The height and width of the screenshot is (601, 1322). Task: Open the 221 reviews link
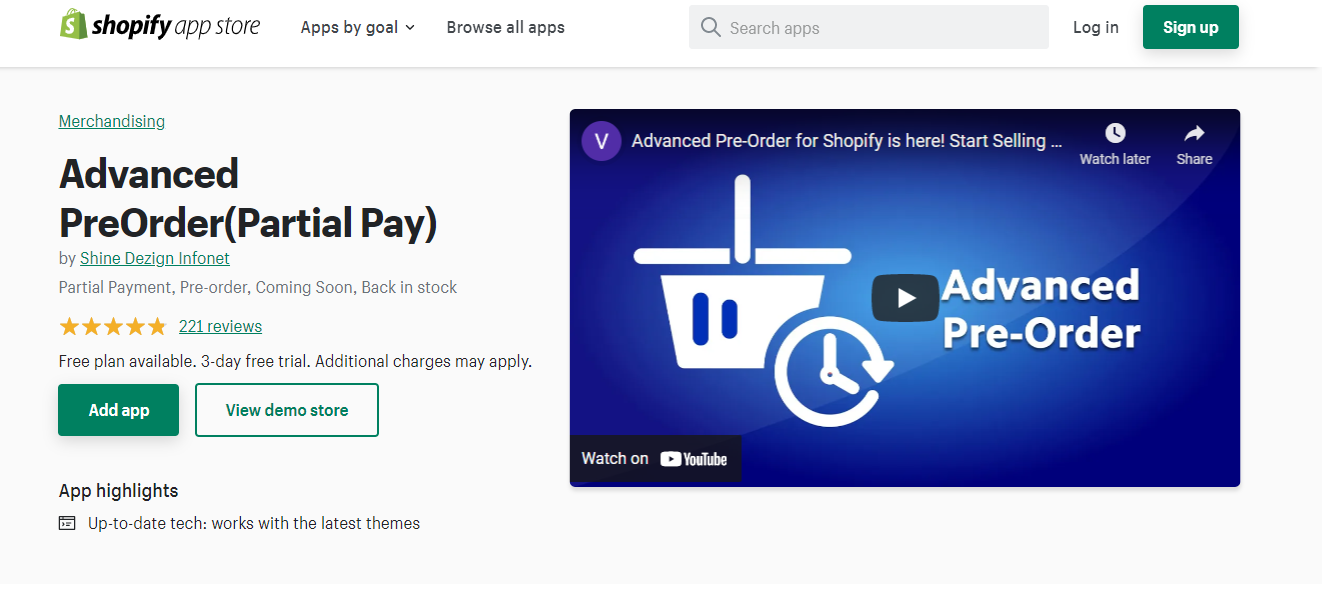point(220,326)
